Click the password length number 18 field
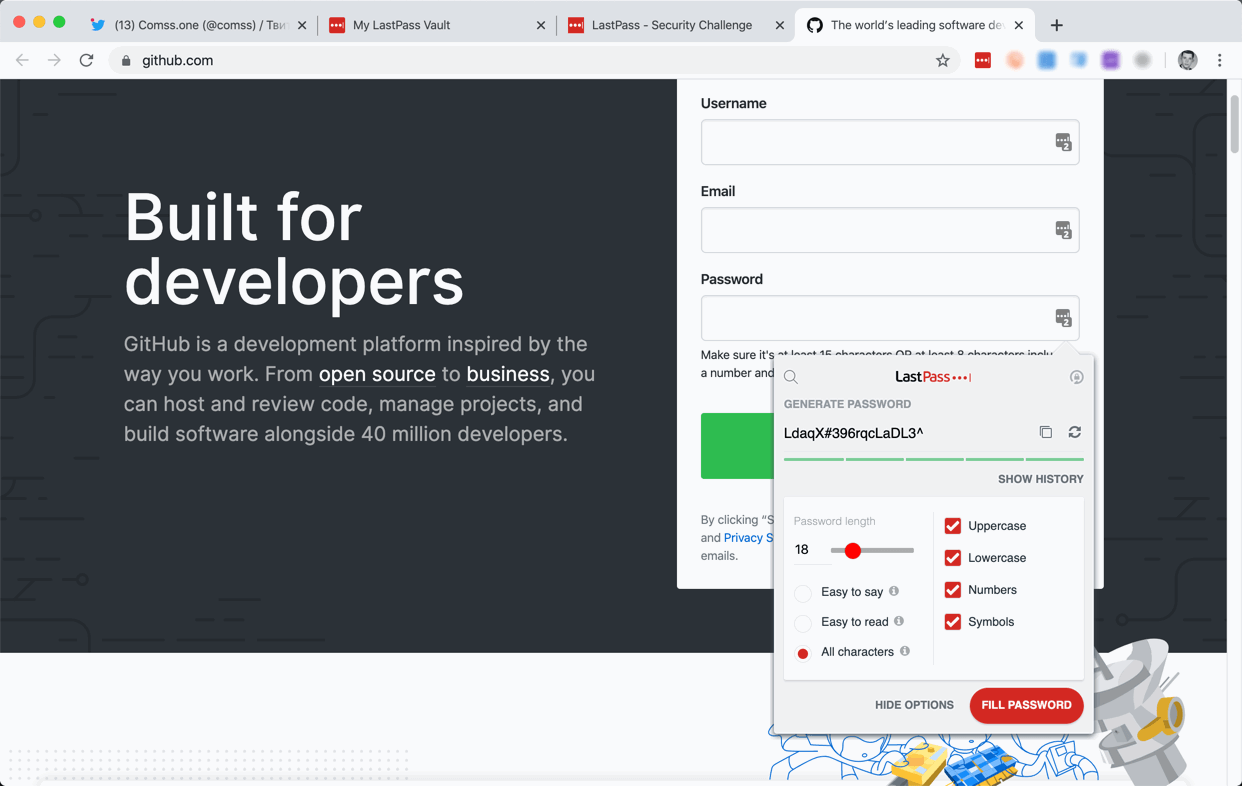 (x=810, y=550)
